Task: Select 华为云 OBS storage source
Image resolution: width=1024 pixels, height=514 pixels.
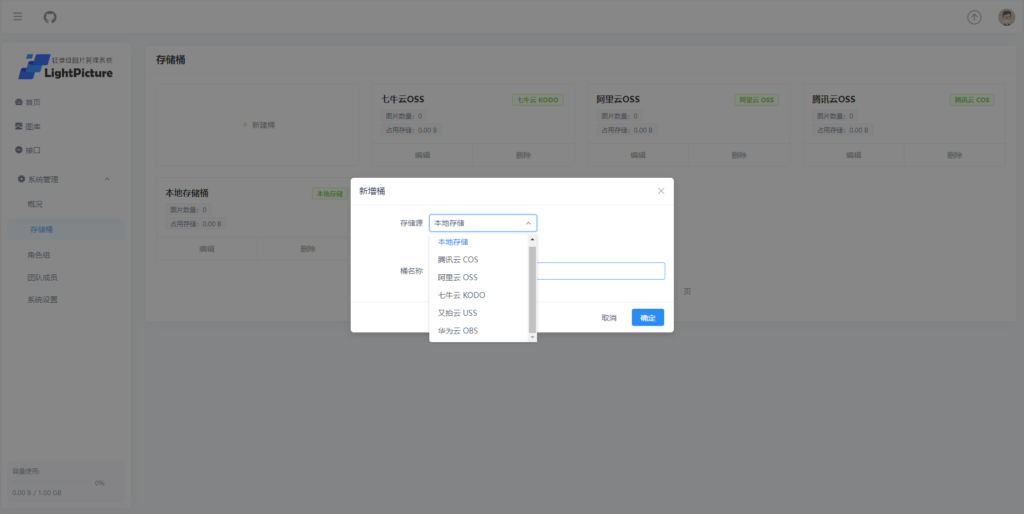Action: pos(458,331)
